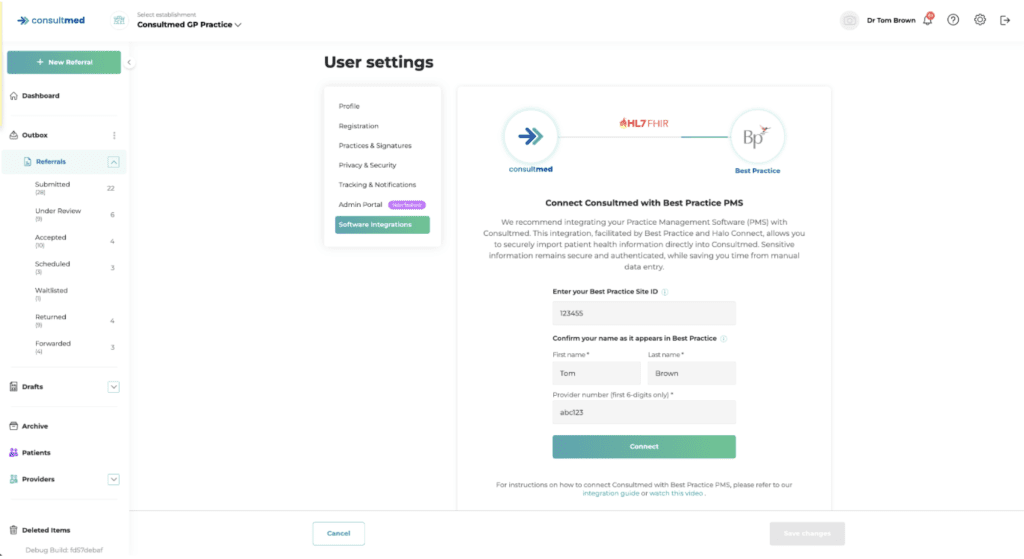Viewport: 1024px width, 559px height.
Task: Expand the Drafts section chevron
Action: 114,387
